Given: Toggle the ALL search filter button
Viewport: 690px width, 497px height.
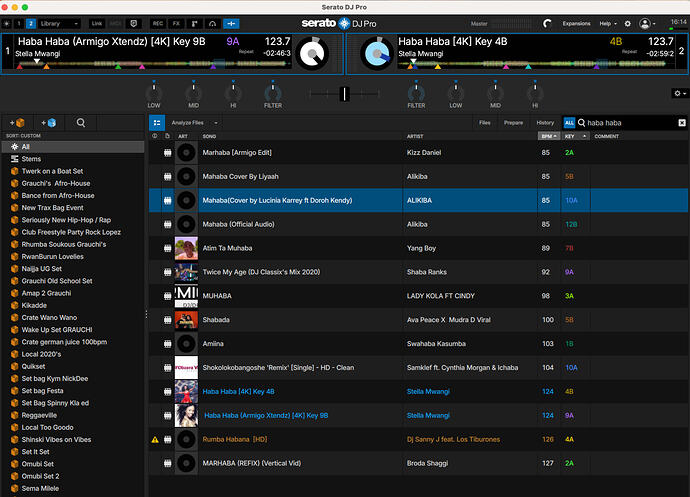Looking at the screenshot, I should (x=569, y=123).
